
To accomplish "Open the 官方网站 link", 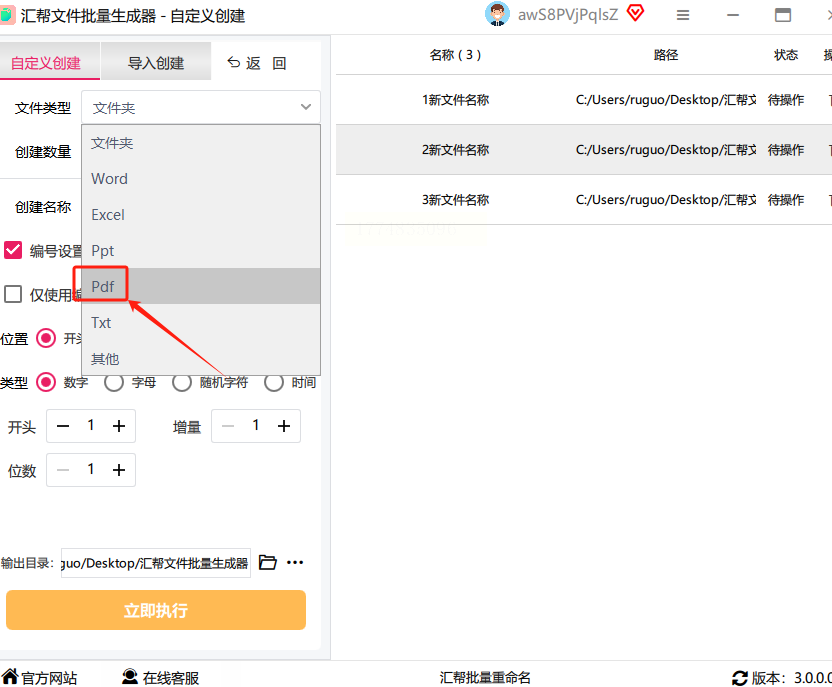I will click(49, 677).
